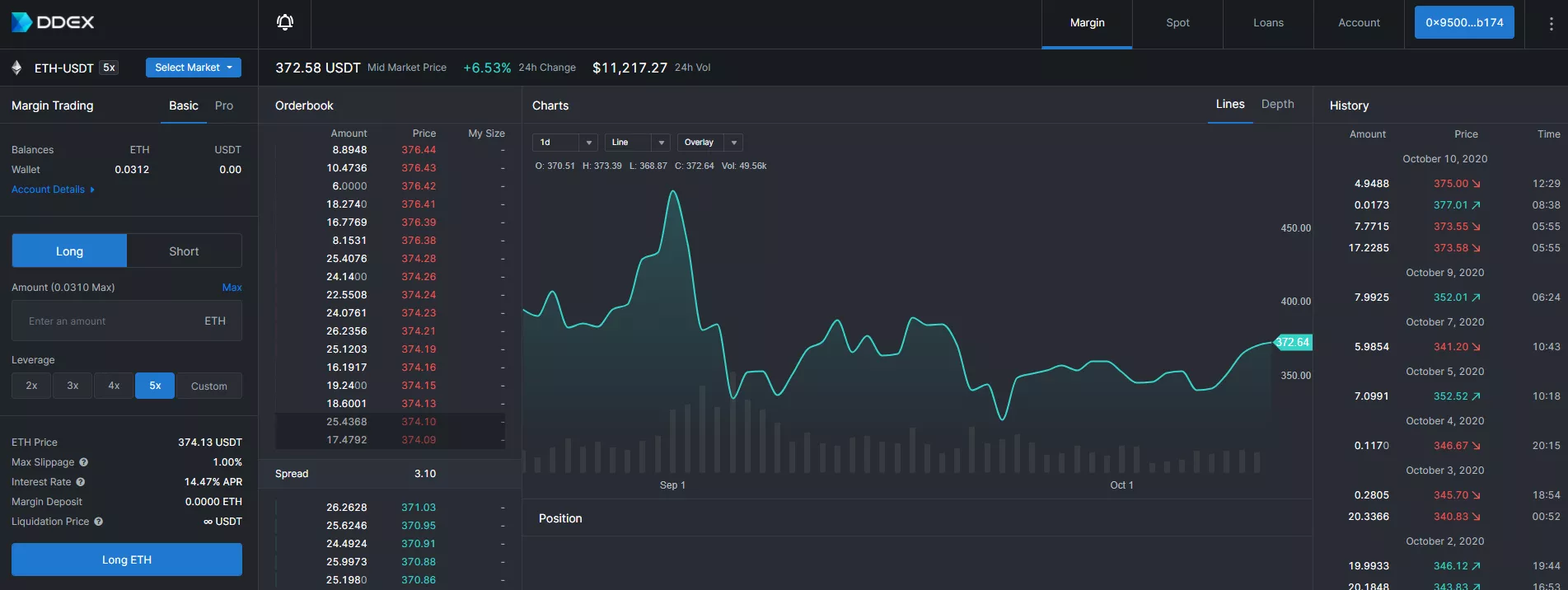Open the Select Market dropdown
The height and width of the screenshot is (590, 1568).
click(x=194, y=68)
